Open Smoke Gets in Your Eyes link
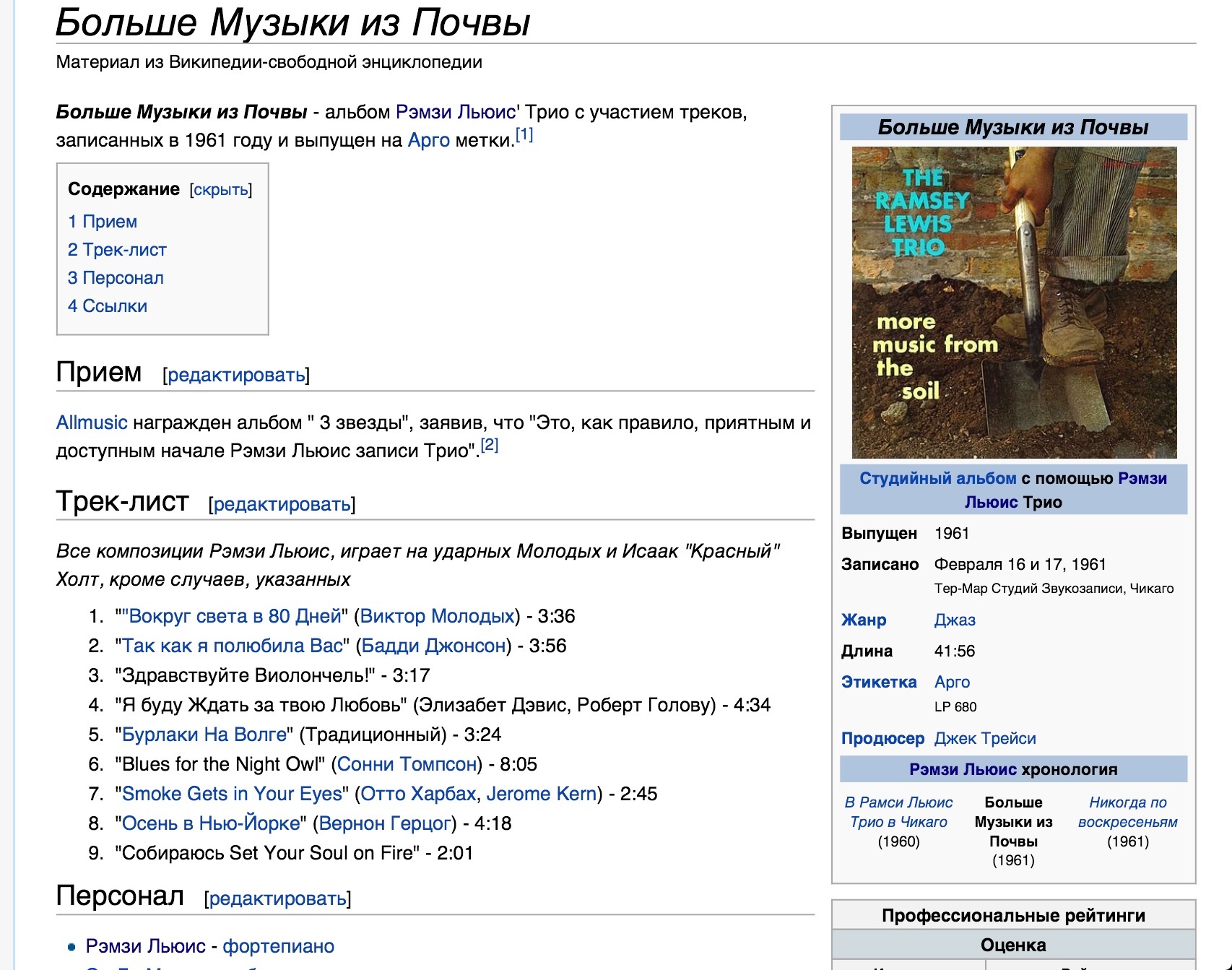 [x=232, y=794]
